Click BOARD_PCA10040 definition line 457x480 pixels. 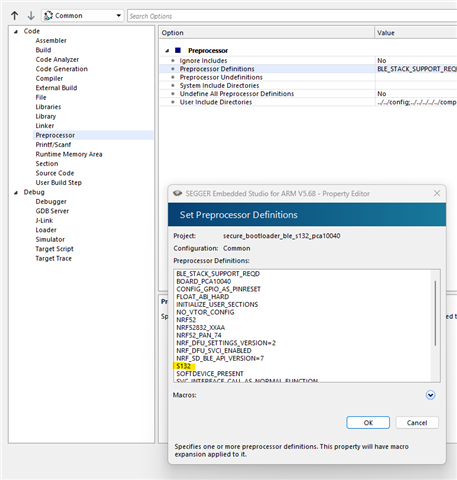coord(204,281)
